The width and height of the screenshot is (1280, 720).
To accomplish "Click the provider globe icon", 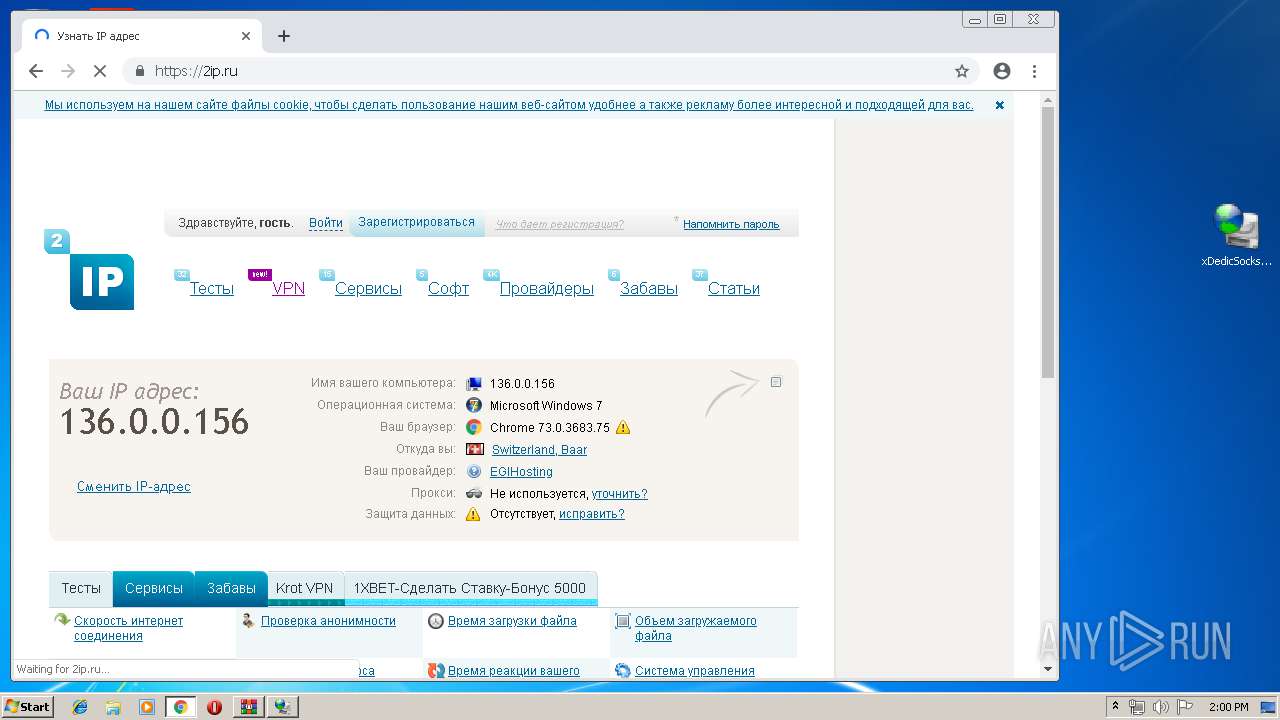I will click(474, 471).
